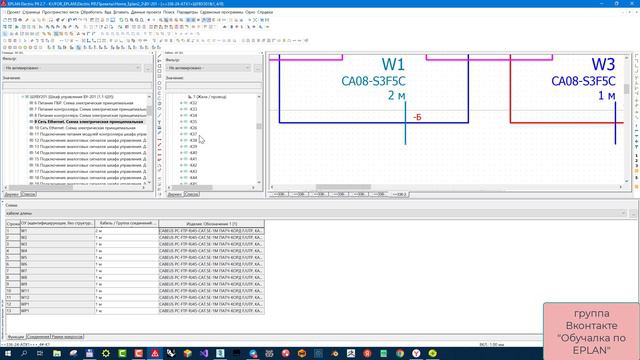This screenshot has height=360, width=640.
Task: Click the W3 cable label in the schematic
Action: (603, 64)
